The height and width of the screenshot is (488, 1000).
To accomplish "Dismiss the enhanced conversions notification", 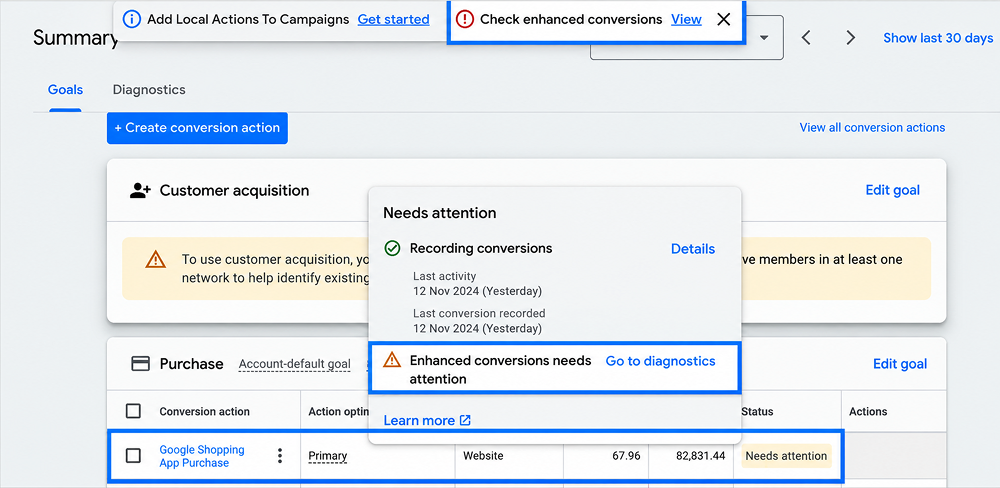I will pos(723,20).
